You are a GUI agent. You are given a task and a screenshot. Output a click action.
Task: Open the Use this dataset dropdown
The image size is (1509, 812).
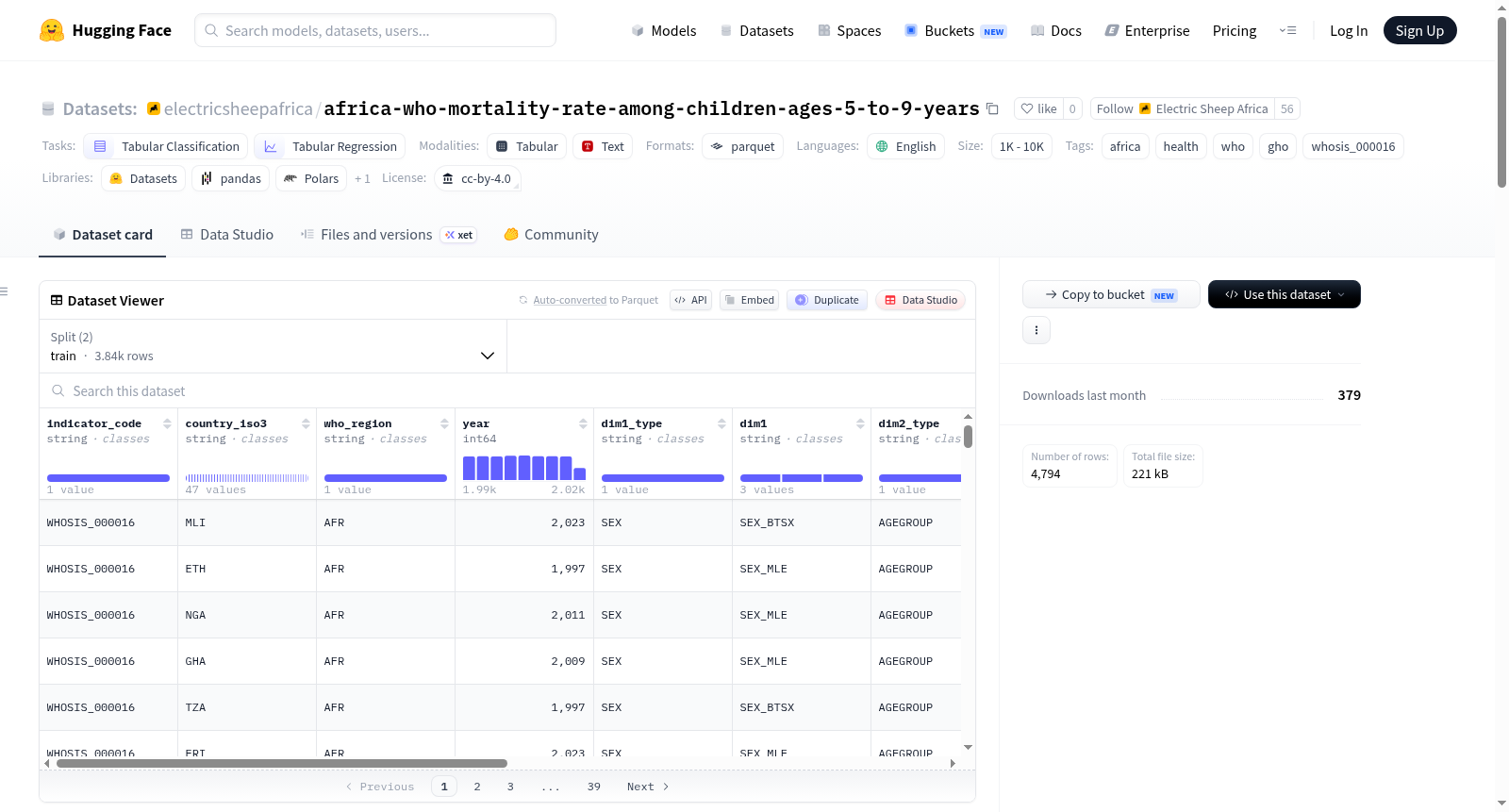1284,294
